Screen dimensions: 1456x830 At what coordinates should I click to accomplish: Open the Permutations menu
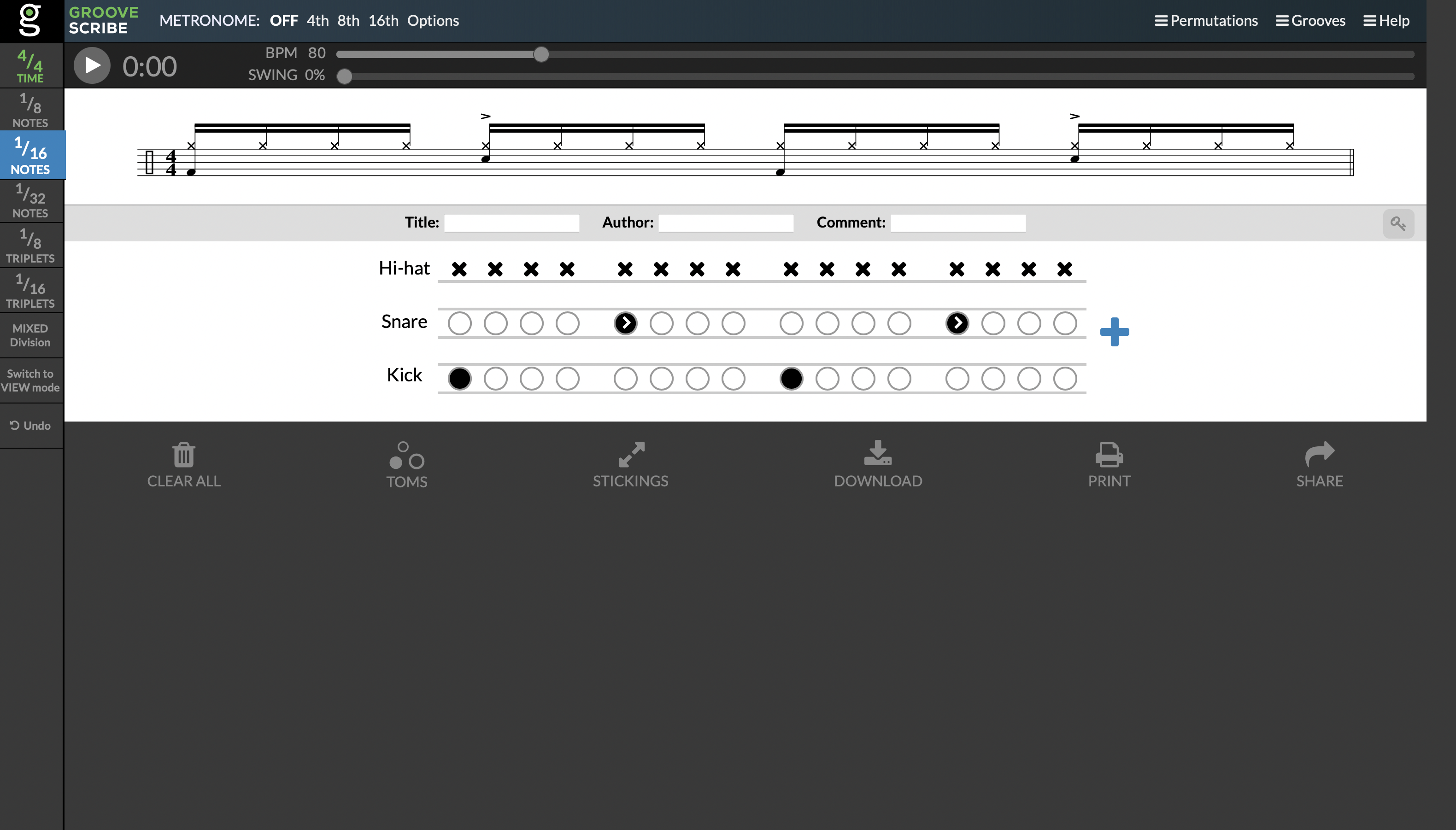(x=1206, y=21)
